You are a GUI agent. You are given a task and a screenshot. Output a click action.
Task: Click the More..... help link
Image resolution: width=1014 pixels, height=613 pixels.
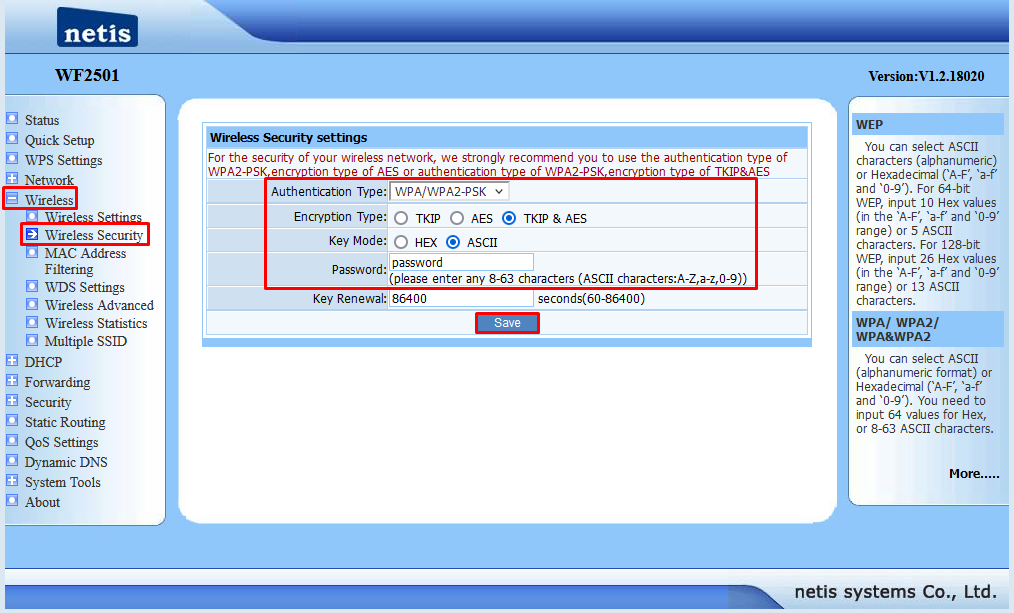(x=973, y=474)
